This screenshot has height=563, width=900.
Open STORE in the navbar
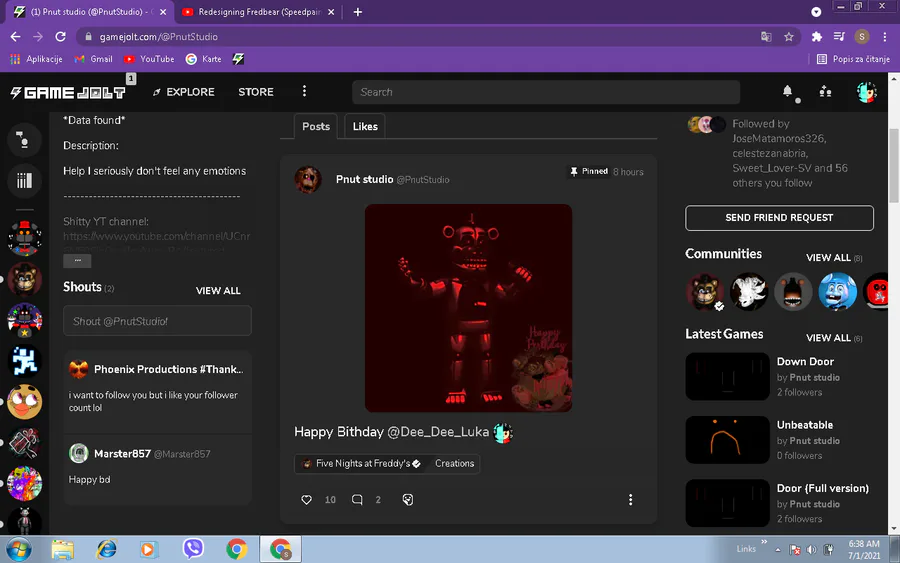click(256, 92)
